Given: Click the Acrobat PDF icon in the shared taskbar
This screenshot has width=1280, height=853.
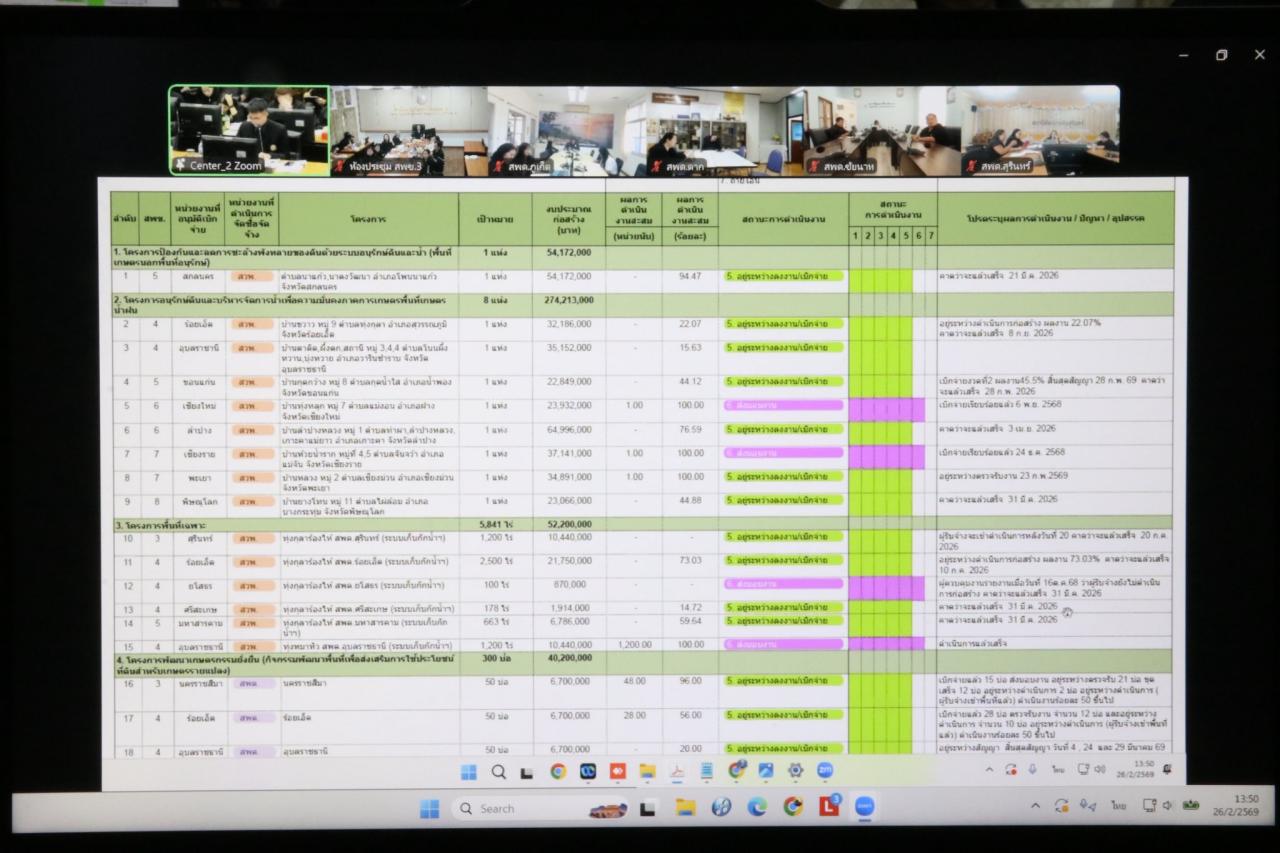Looking at the screenshot, I should point(677,771).
